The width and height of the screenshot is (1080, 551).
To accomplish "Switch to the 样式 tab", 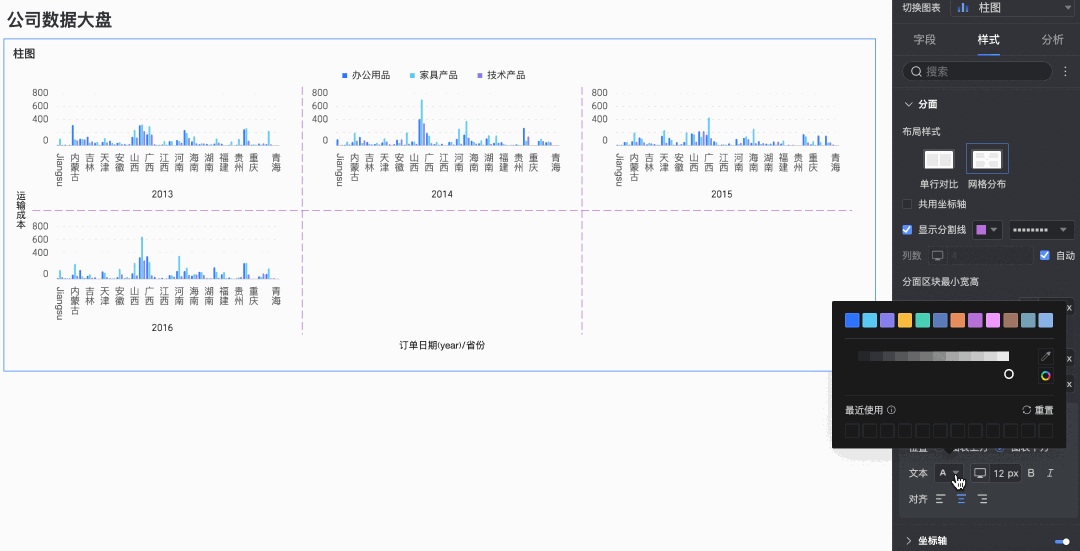I will 988,40.
